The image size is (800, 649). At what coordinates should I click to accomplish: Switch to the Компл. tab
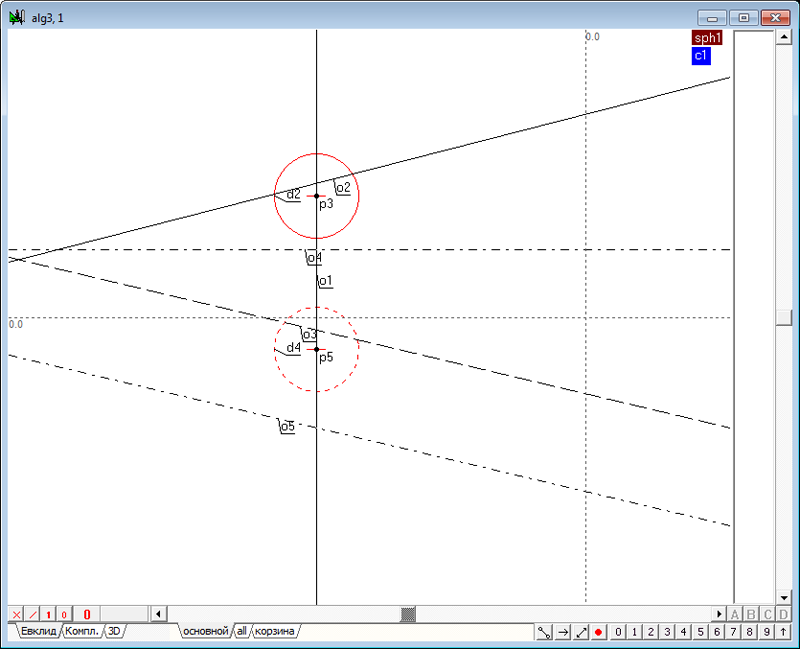pos(82,631)
